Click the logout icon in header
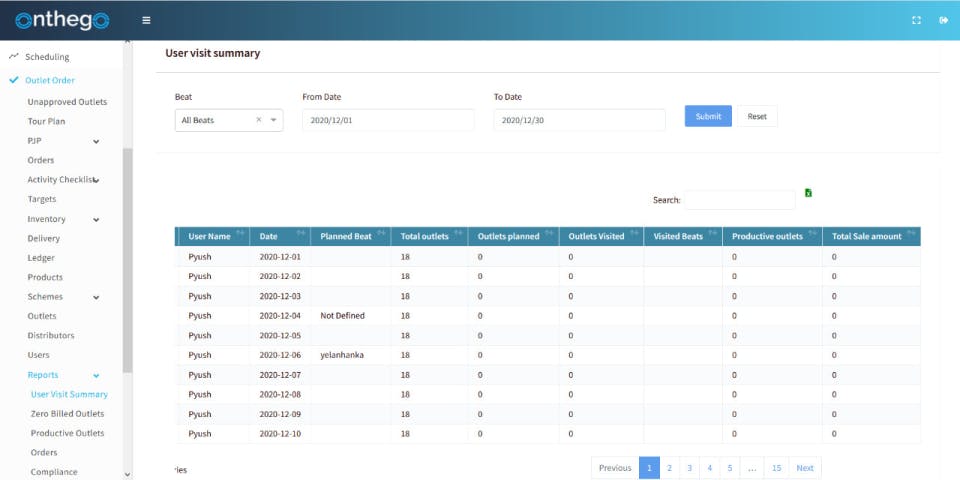Image resolution: width=960 pixels, height=480 pixels. point(943,20)
